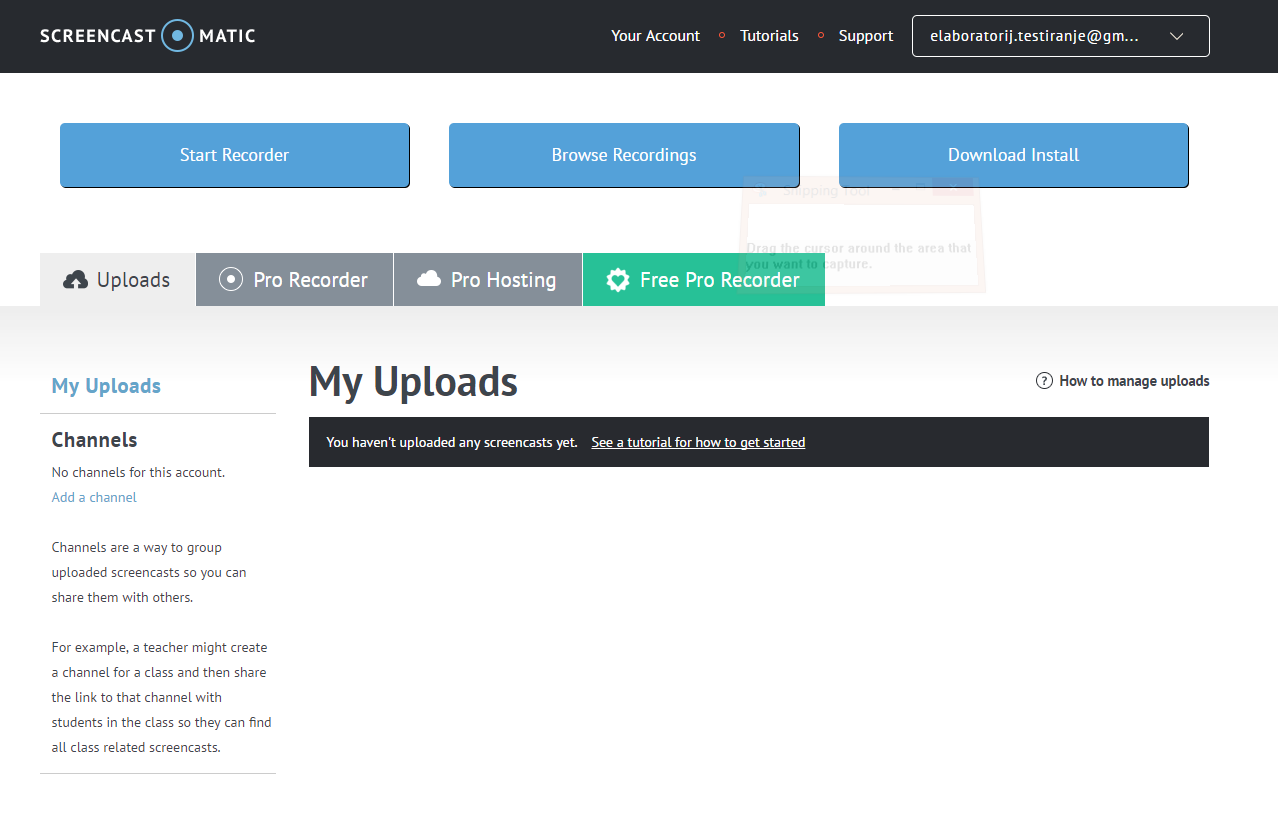Click the Screencast-O-Matic circle logo icon
The width and height of the screenshot is (1278, 833).
tap(177, 36)
